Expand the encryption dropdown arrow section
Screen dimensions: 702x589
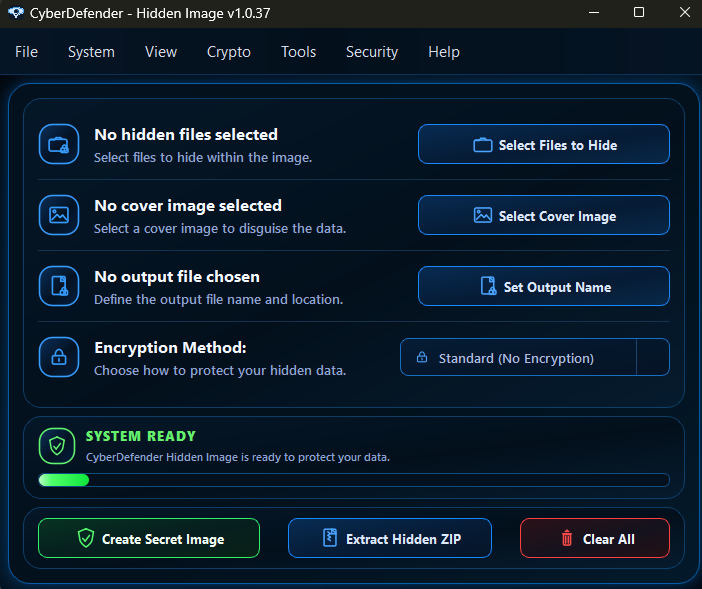653,357
